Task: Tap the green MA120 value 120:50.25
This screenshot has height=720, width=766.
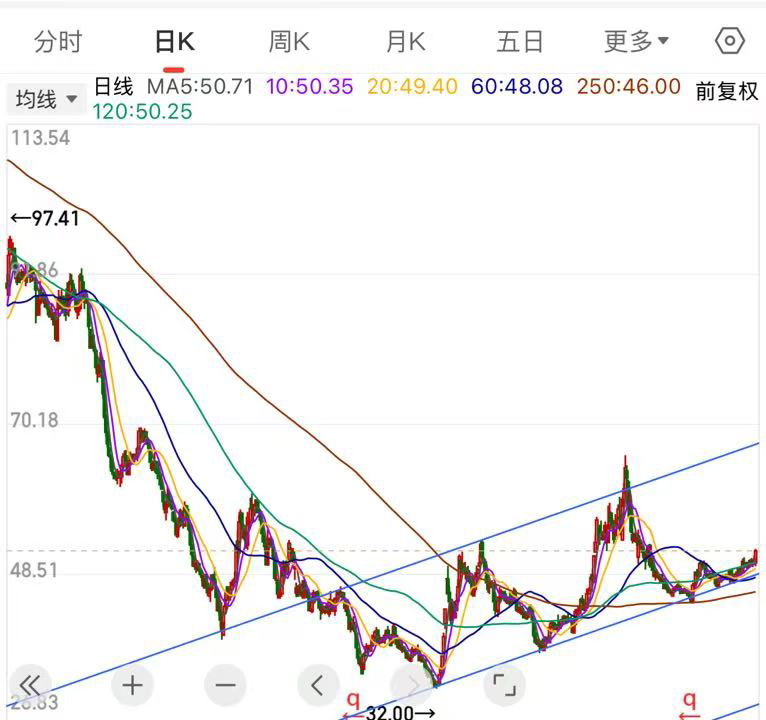Action: [143, 112]
